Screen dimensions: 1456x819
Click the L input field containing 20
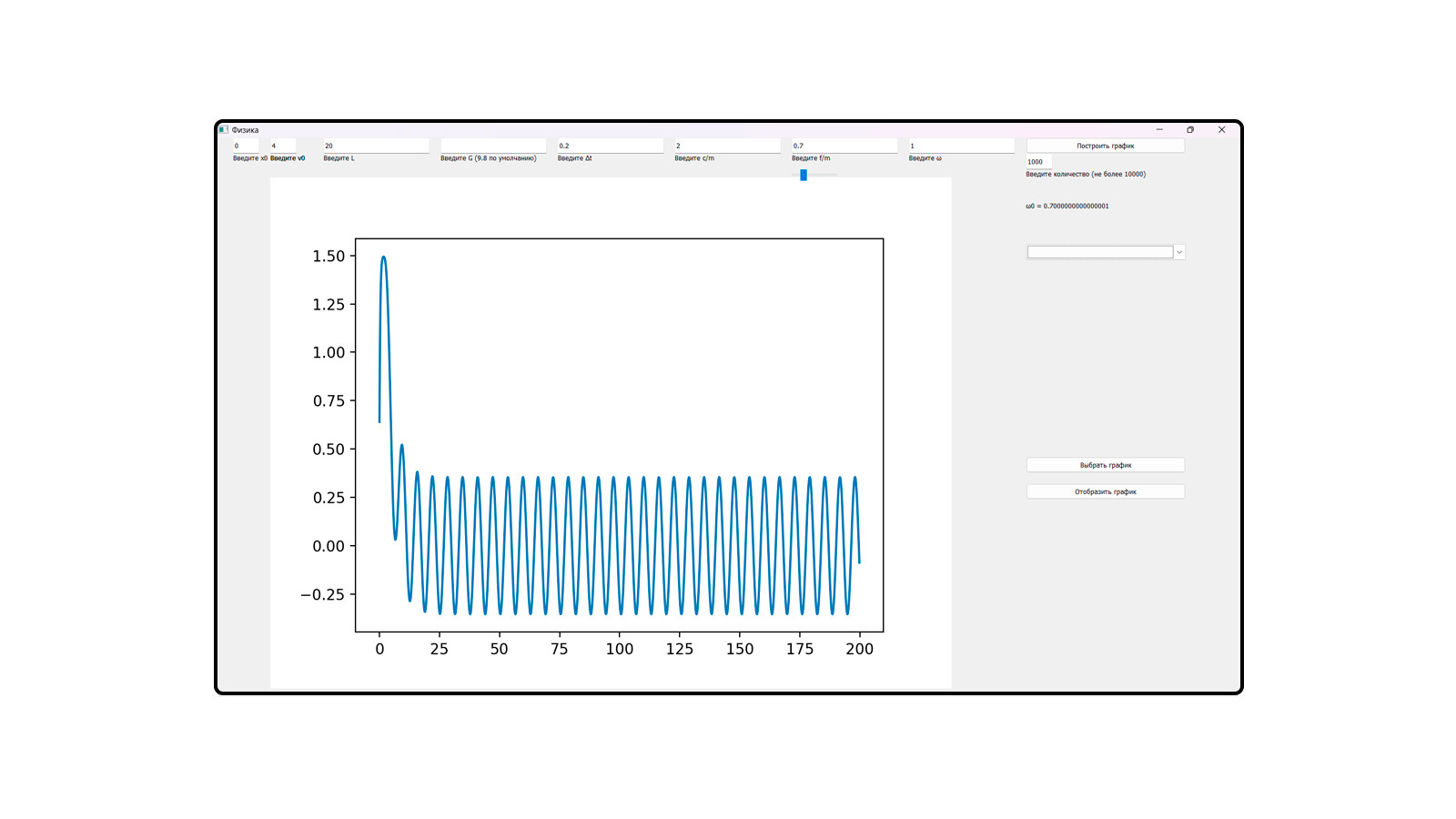pyautogui.click(x=376, y=146)
